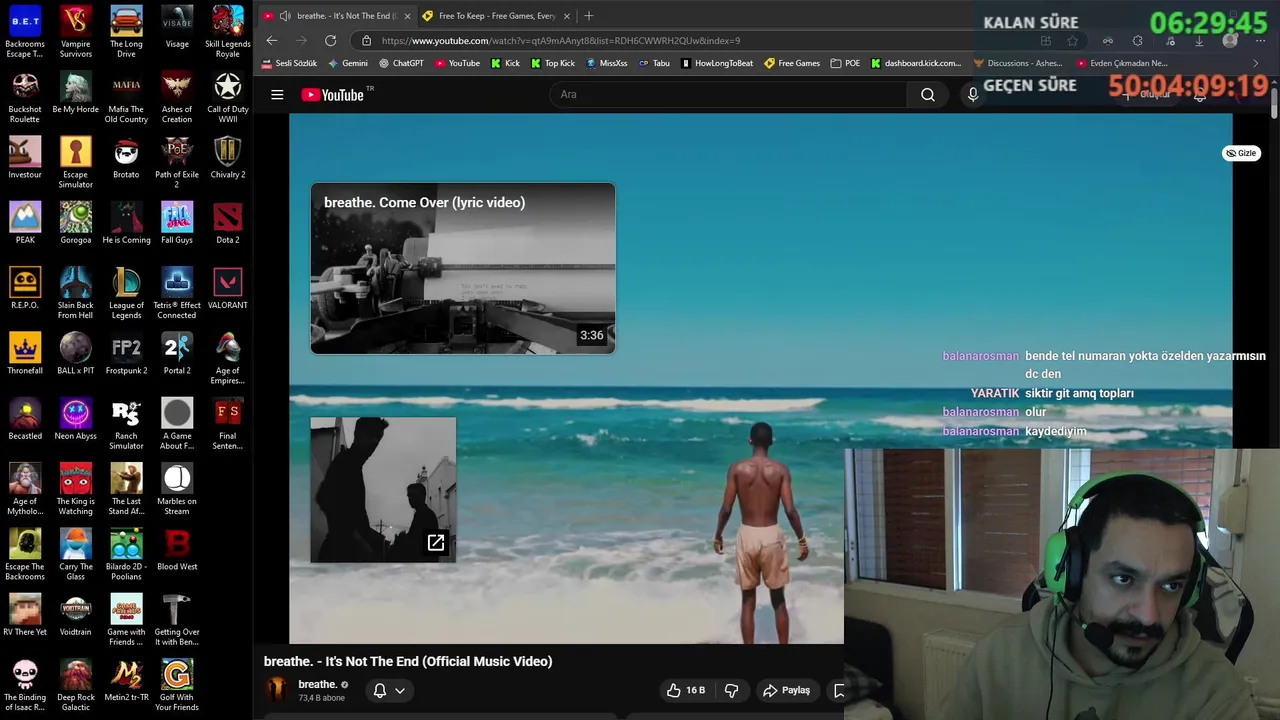Open the POE bookmarks folder
The width and height of the screenshot is (1280, 720).
844,63
